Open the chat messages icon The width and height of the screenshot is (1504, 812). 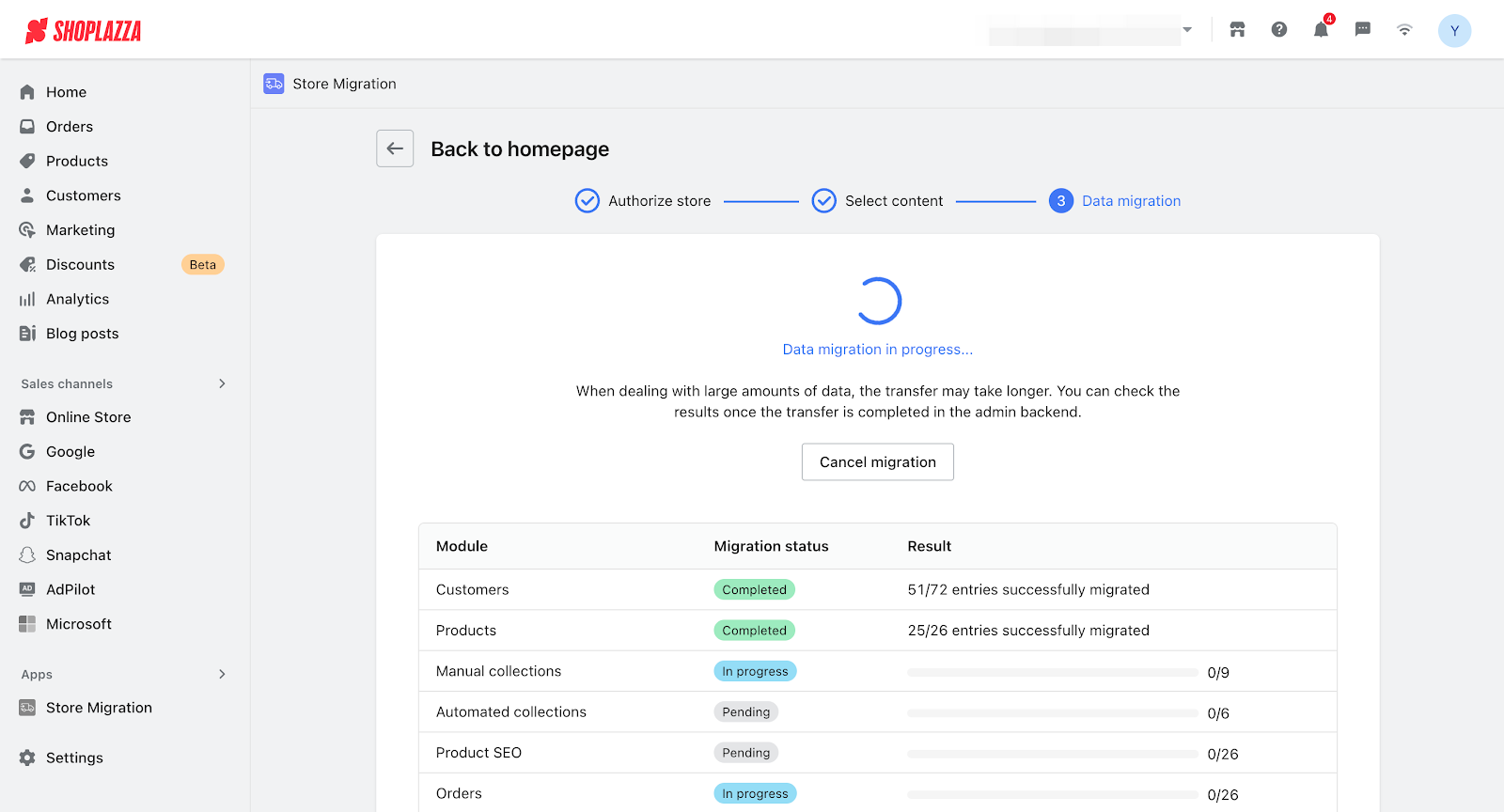pyautogui.click(x=1362, y=30)
